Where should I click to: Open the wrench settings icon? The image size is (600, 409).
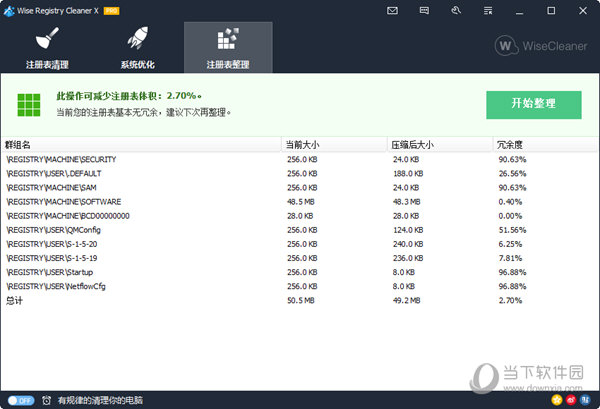click(x=456, y=10)
